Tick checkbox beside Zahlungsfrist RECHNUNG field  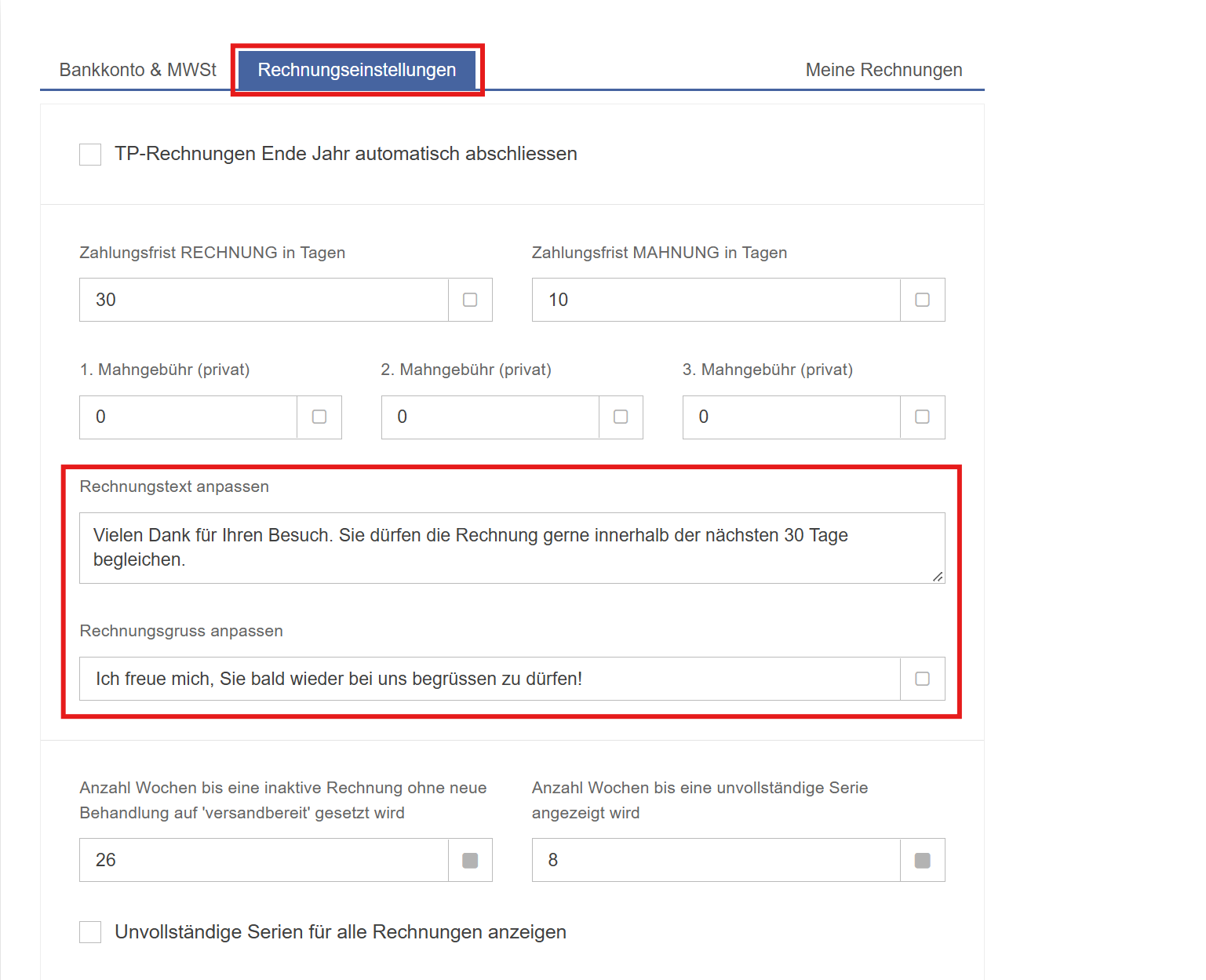click(x=470, y=300)
